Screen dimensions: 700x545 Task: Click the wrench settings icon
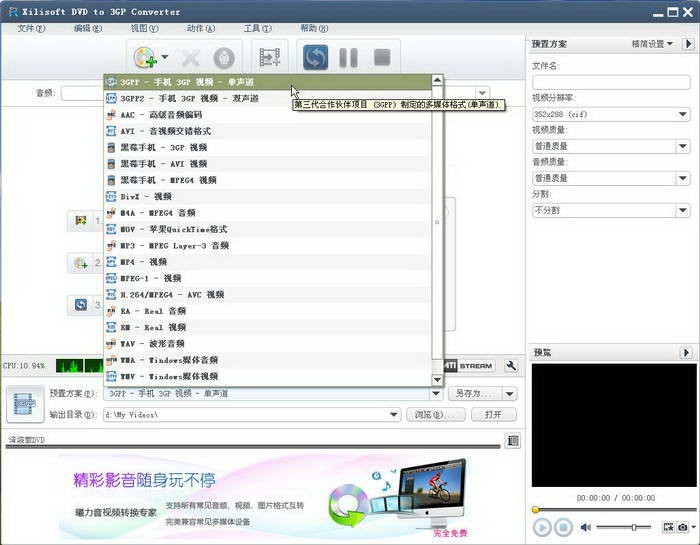pos(511,366)
